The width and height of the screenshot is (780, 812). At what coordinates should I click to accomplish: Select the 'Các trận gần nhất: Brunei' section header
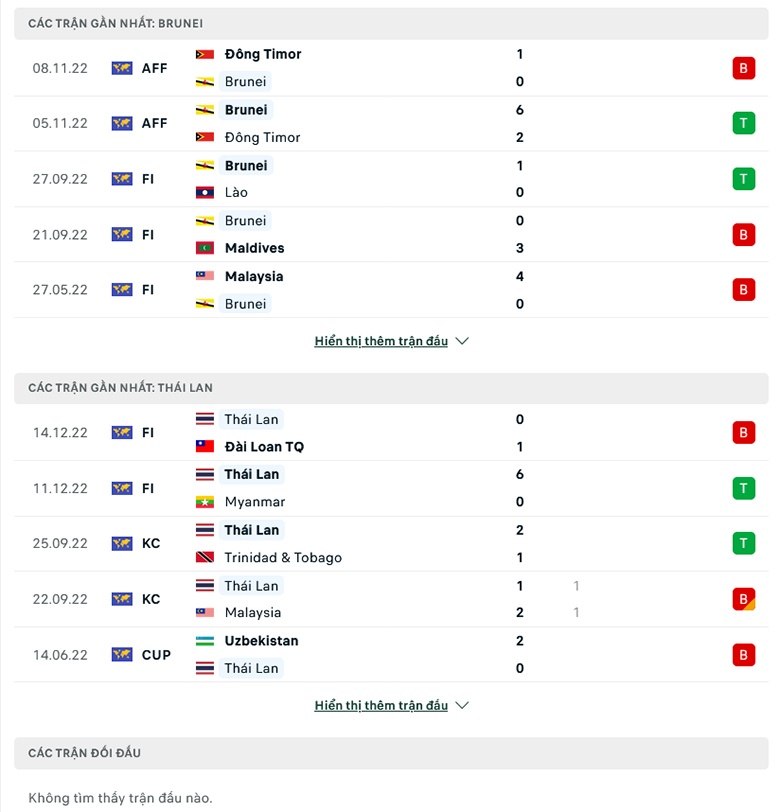click(391, 23)
